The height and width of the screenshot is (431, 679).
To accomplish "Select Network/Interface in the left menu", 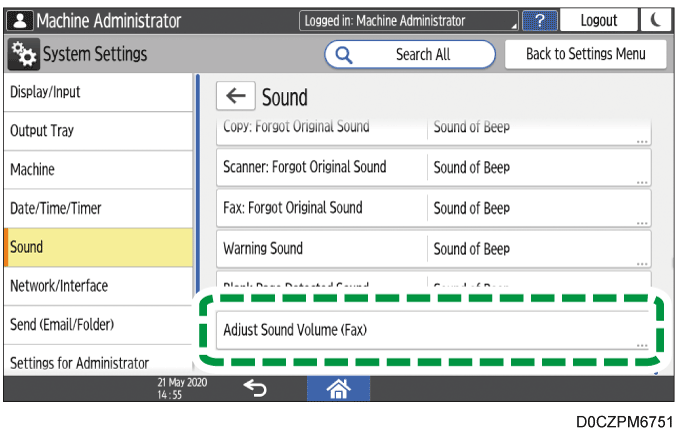I will click(x=96, y=286).
